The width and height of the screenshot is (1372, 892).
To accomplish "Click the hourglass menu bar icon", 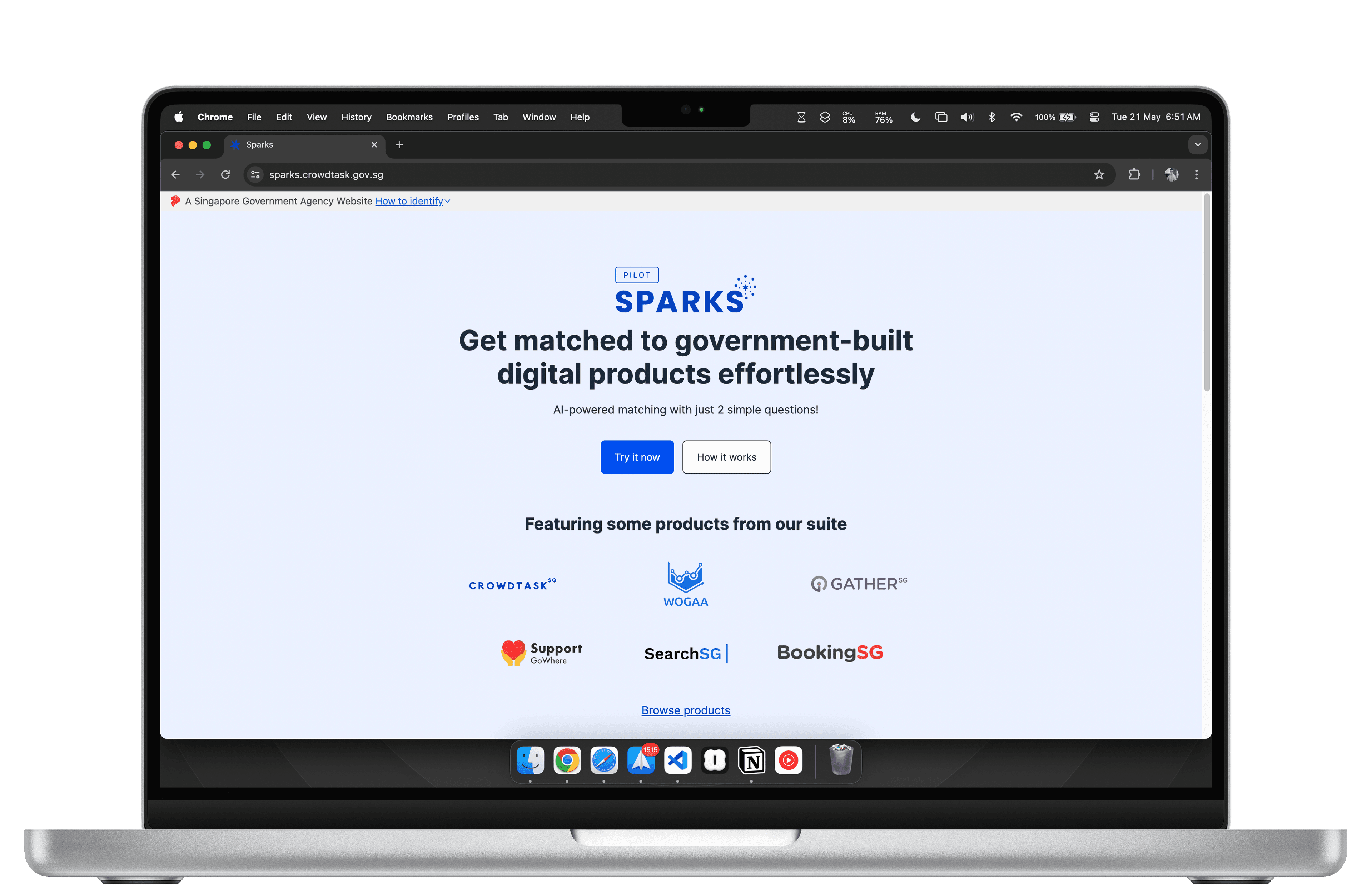I will coord(801,117).
